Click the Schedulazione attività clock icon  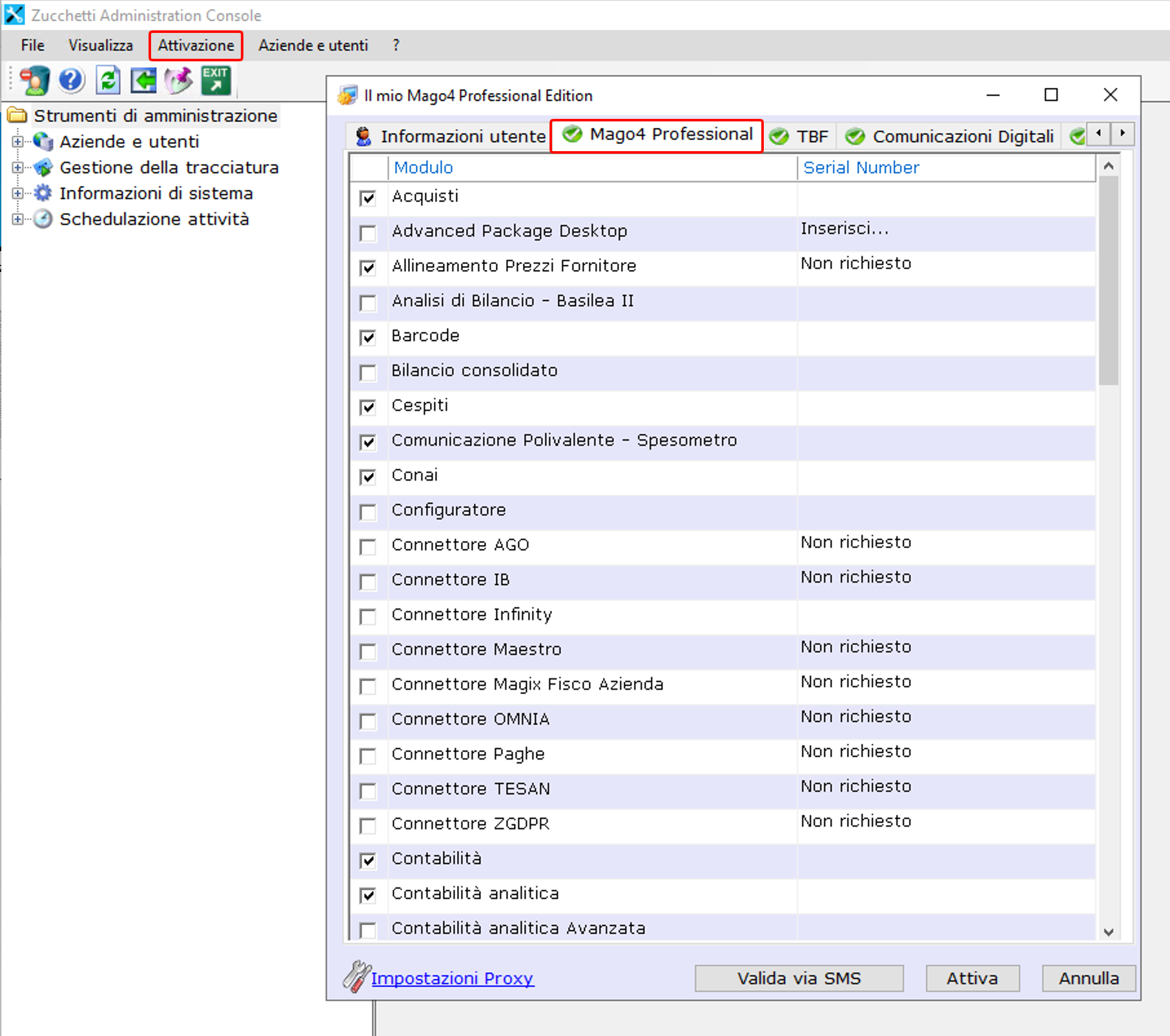click(43, 219)
